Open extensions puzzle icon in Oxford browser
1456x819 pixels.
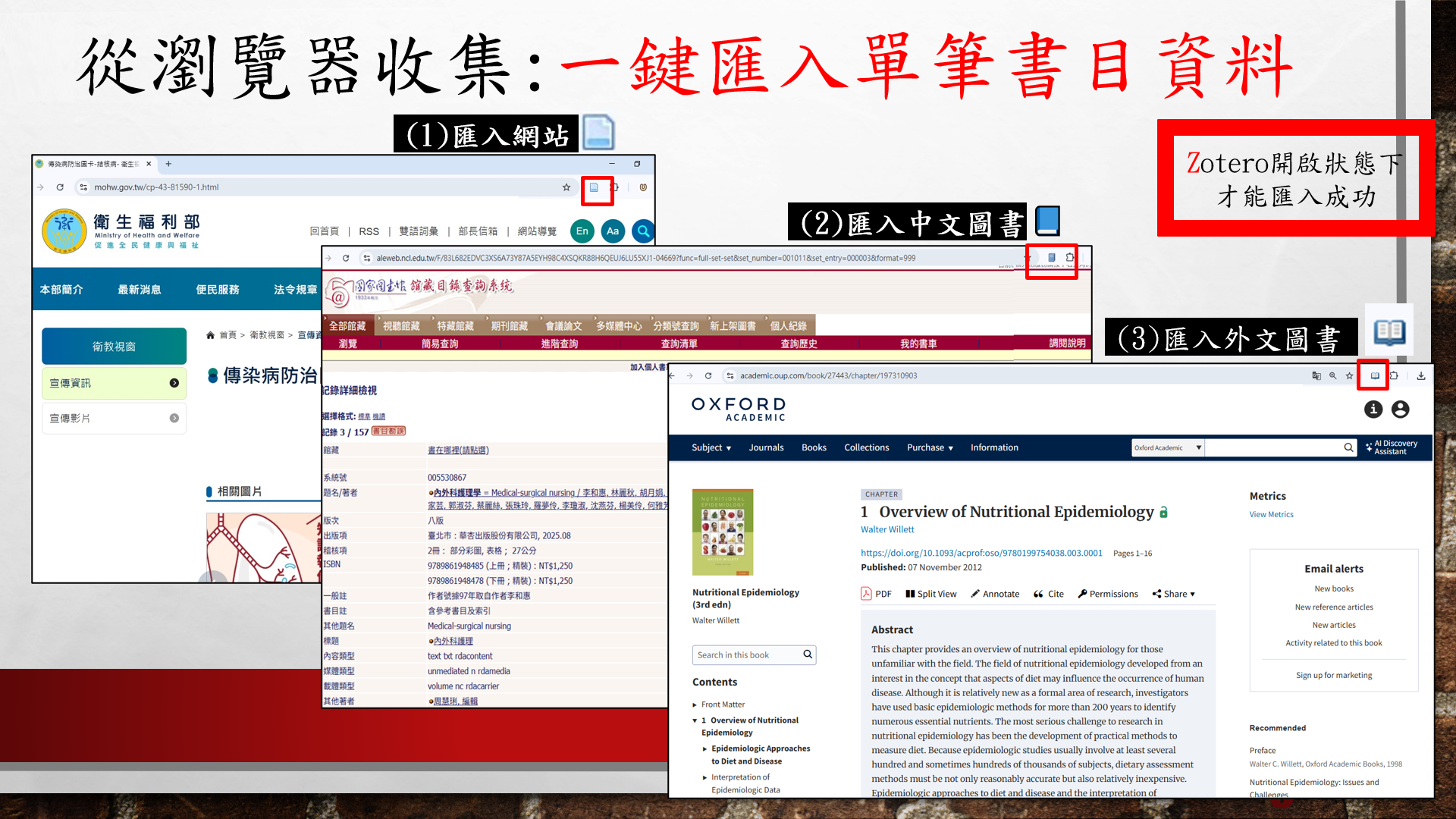(x=1394, y=375)
